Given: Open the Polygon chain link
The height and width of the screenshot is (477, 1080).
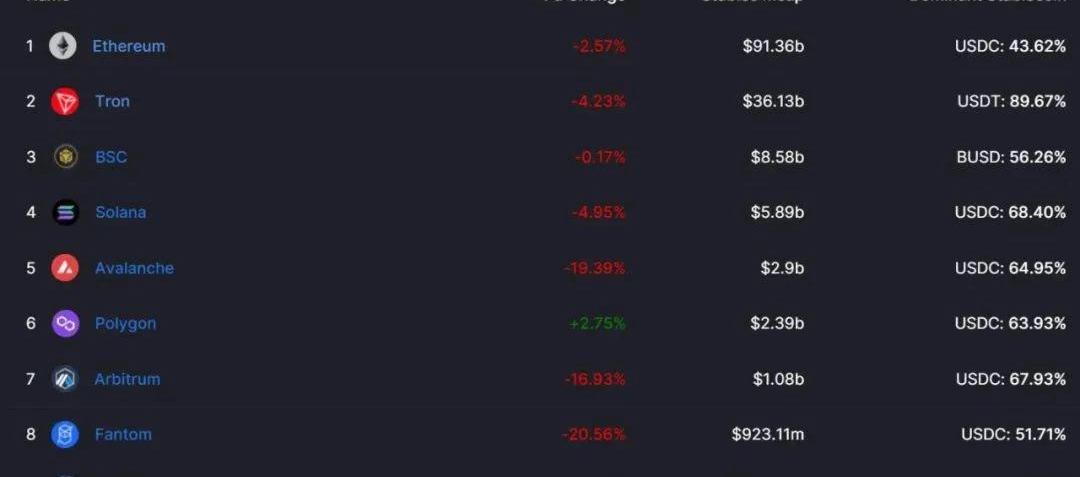Looking at the screenshot, I should 125,323.
